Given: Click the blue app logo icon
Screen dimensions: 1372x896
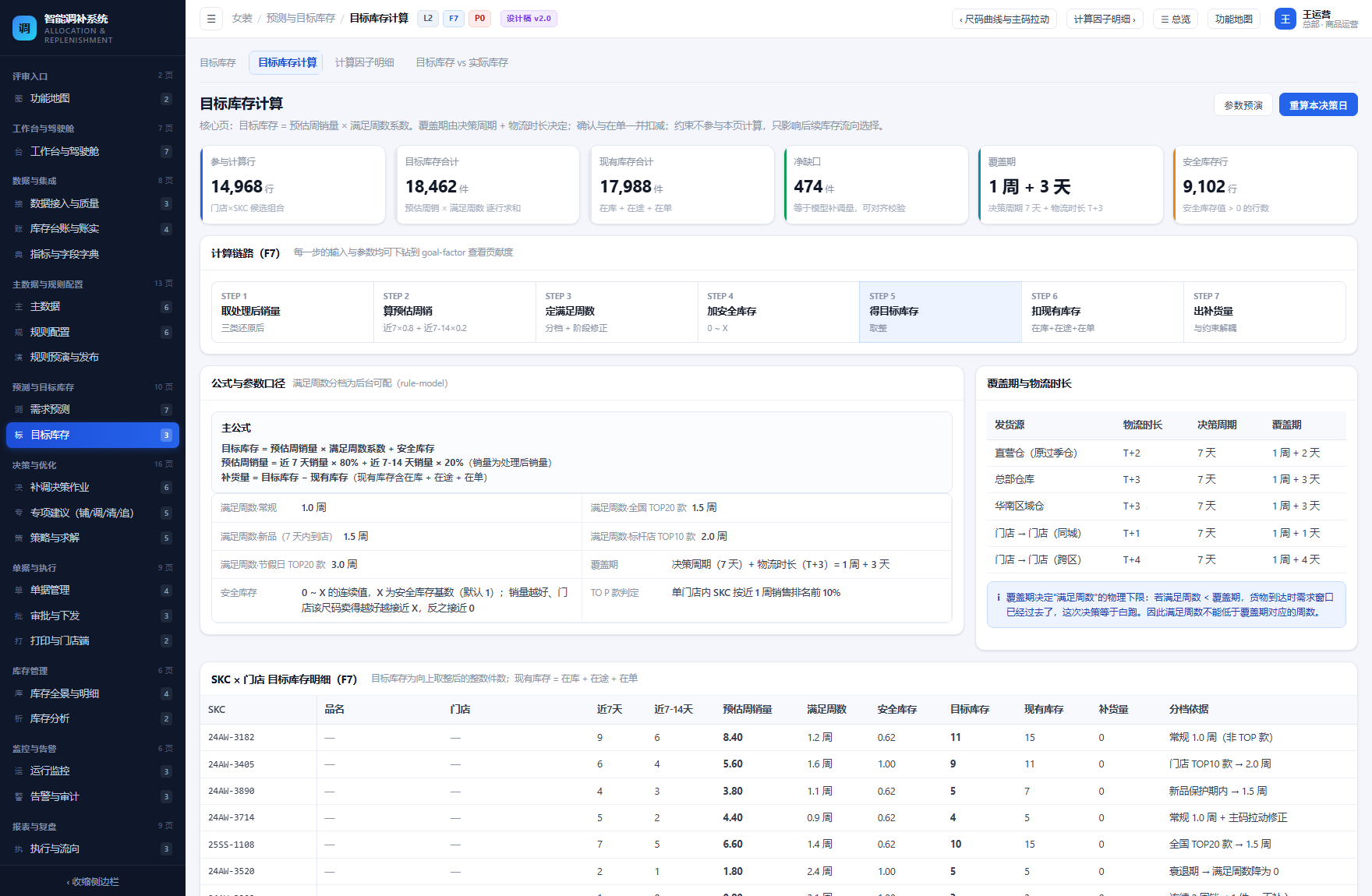Looking at the screenshot, I should click(x=24, y=28).
